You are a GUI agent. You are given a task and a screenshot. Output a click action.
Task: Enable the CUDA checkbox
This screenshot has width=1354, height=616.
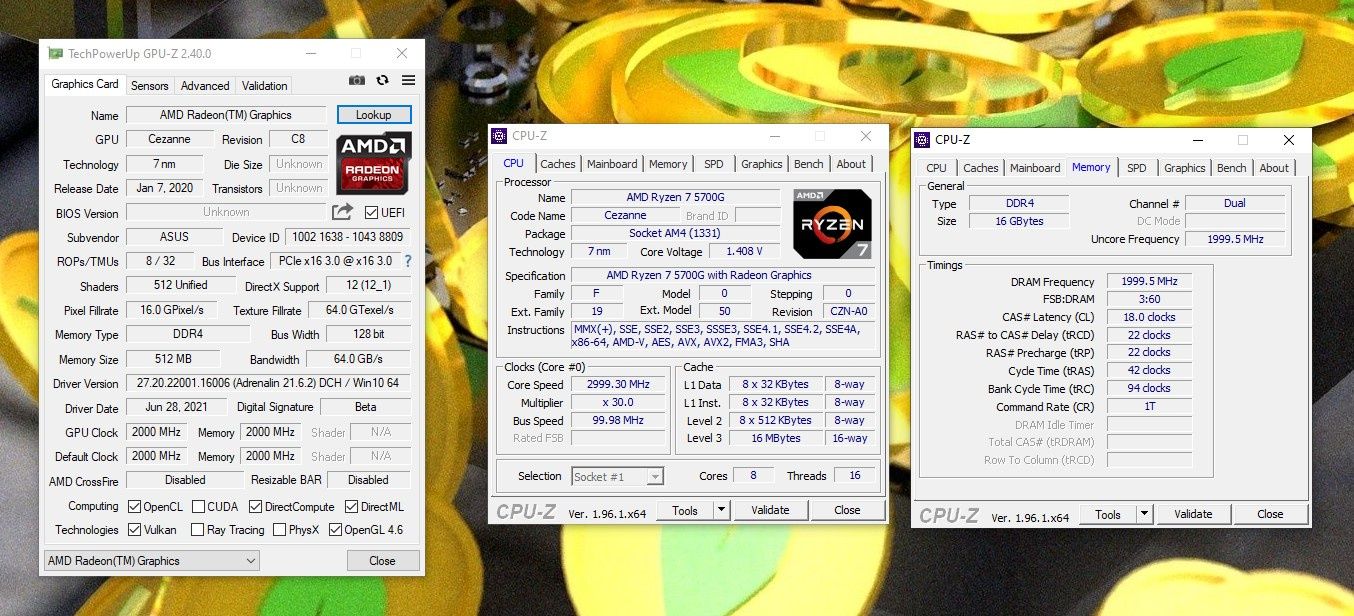click(199, 507)
